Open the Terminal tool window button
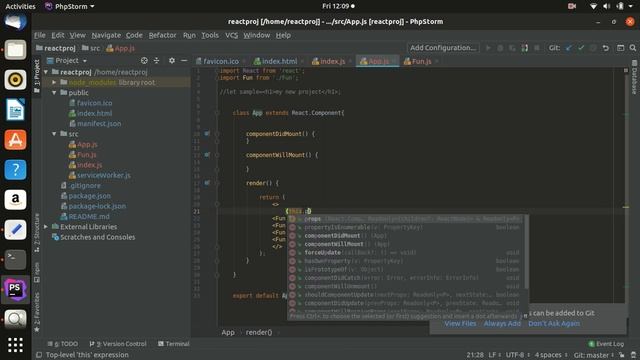Screen dimensions: 640x360 (173, 344)
